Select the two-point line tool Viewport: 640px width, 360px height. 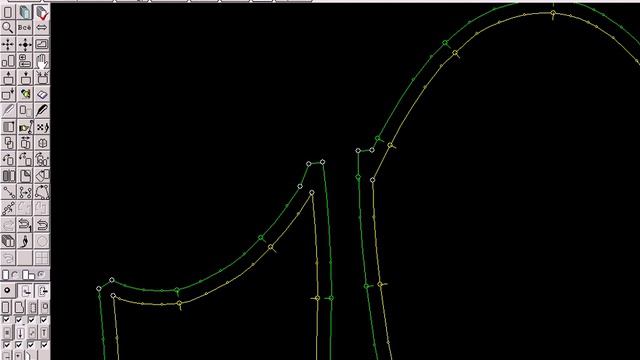(x=8, y=192)
